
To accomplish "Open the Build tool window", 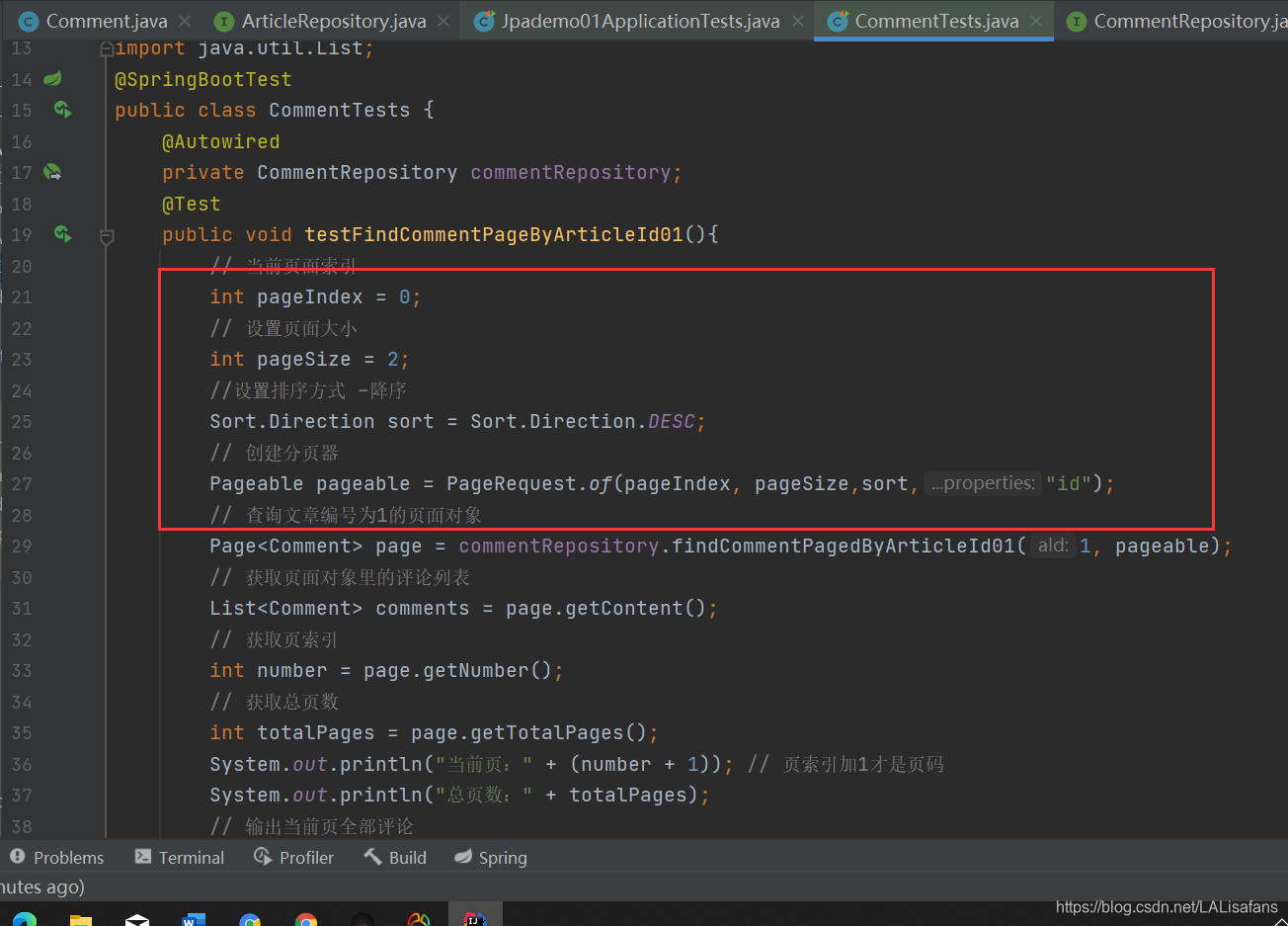I will coord(395,857).
